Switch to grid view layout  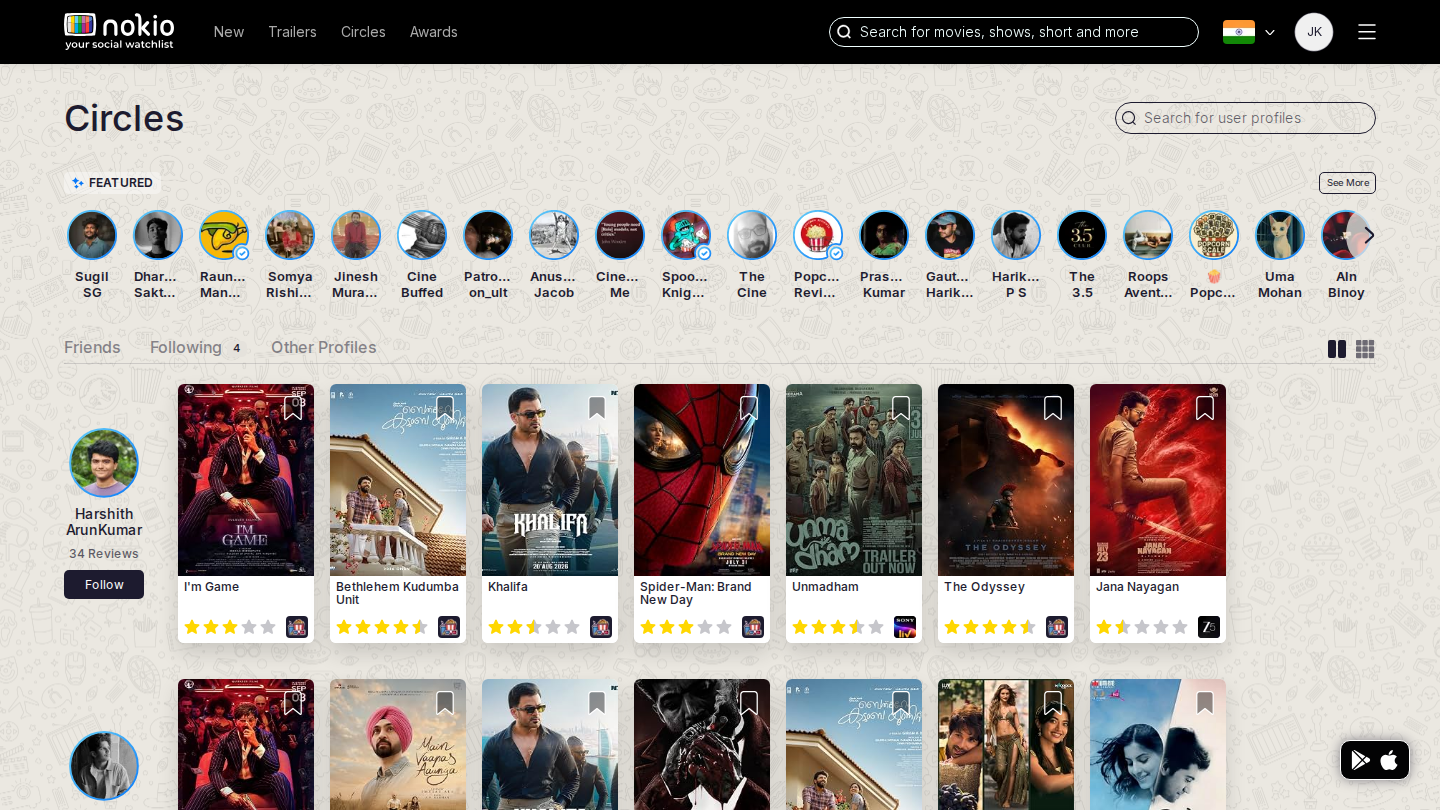(x=1365, y=349)
